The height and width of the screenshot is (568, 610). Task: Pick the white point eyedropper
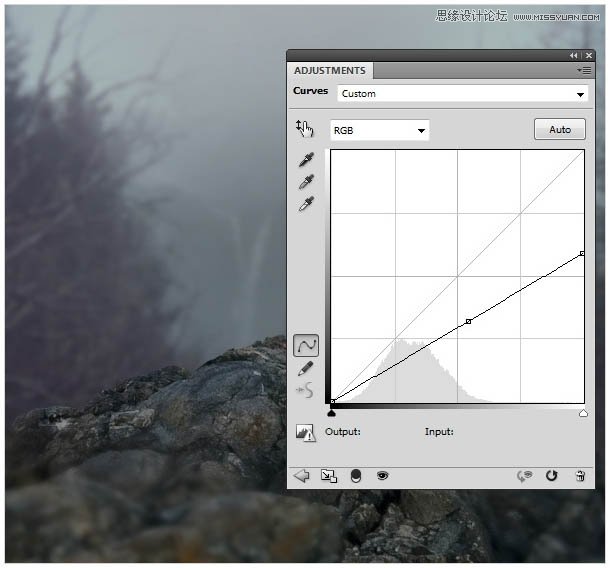[306, 204]
